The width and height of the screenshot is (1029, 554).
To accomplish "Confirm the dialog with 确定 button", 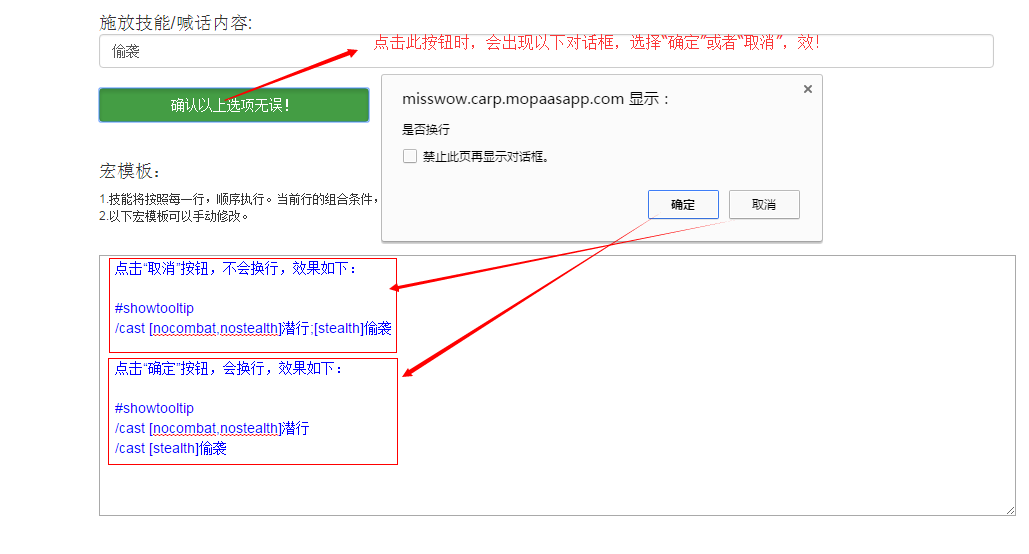I will (x=683, y=205).
